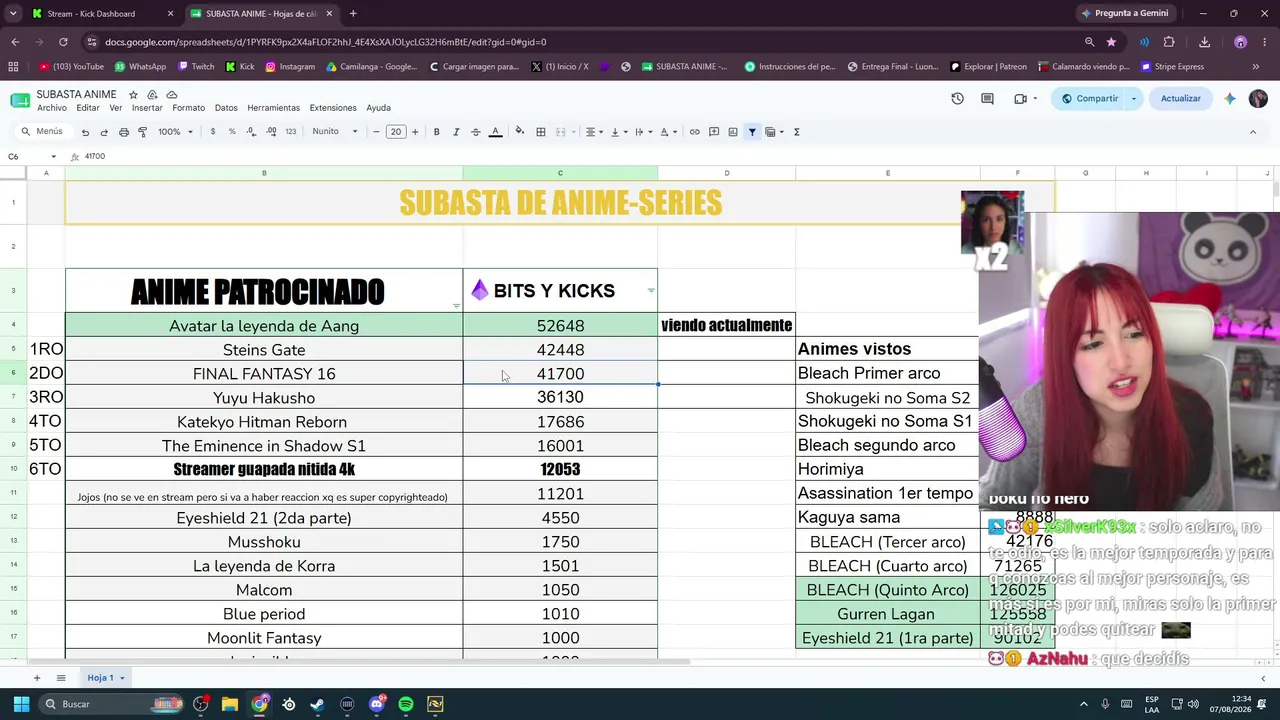
Task: Show all comments
Action: (x=987, y=99)
